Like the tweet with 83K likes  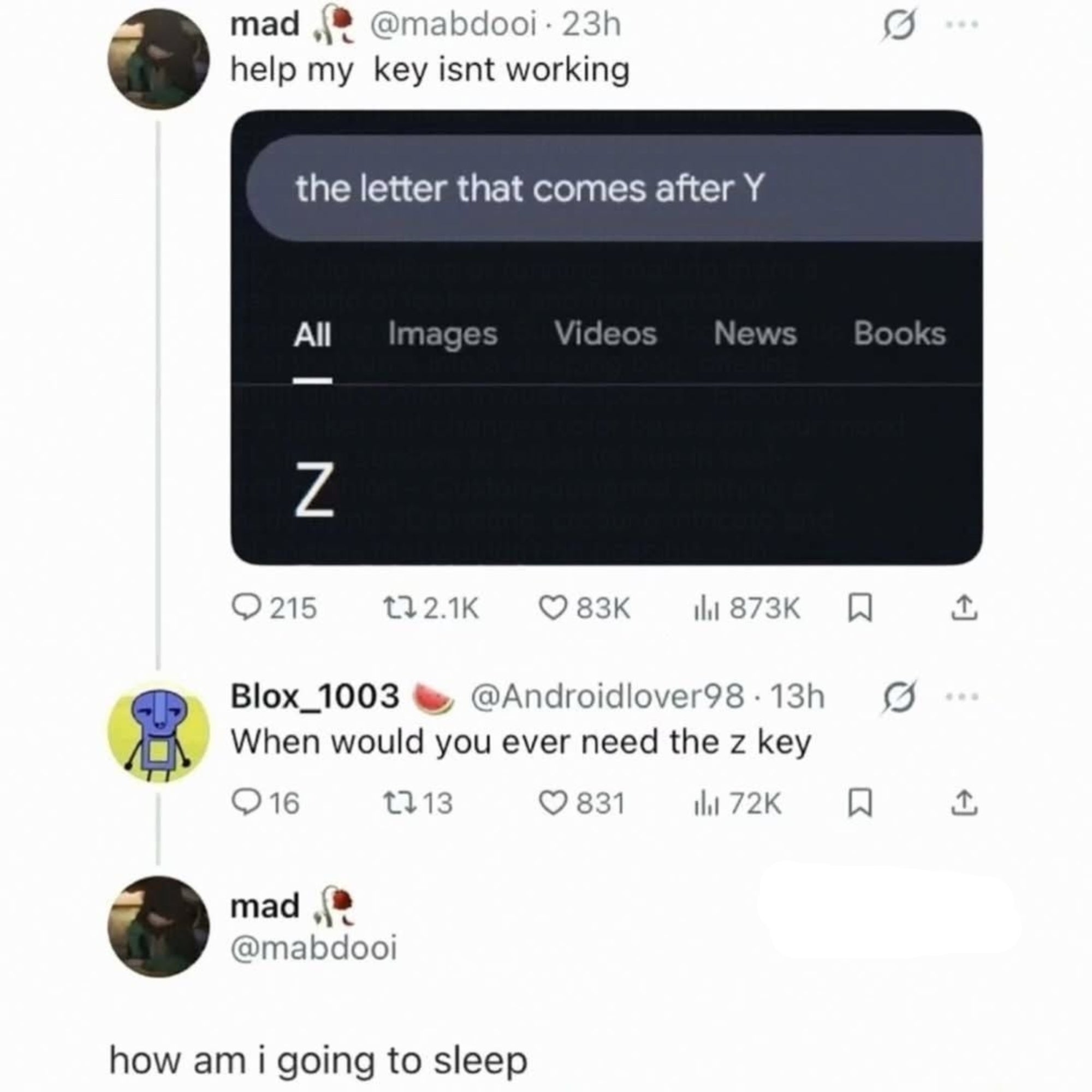(584, 609)
